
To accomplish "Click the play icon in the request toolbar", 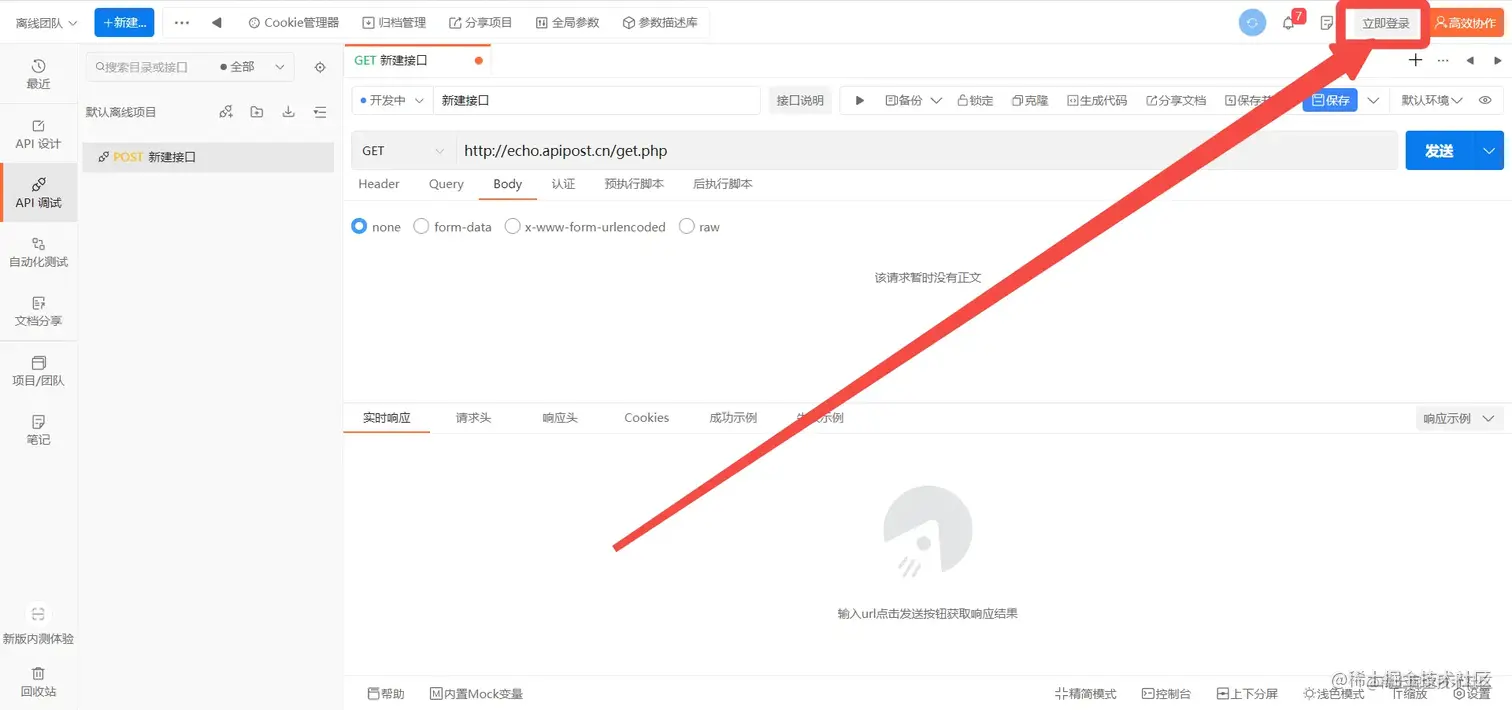I will click(x=859, y=100).
